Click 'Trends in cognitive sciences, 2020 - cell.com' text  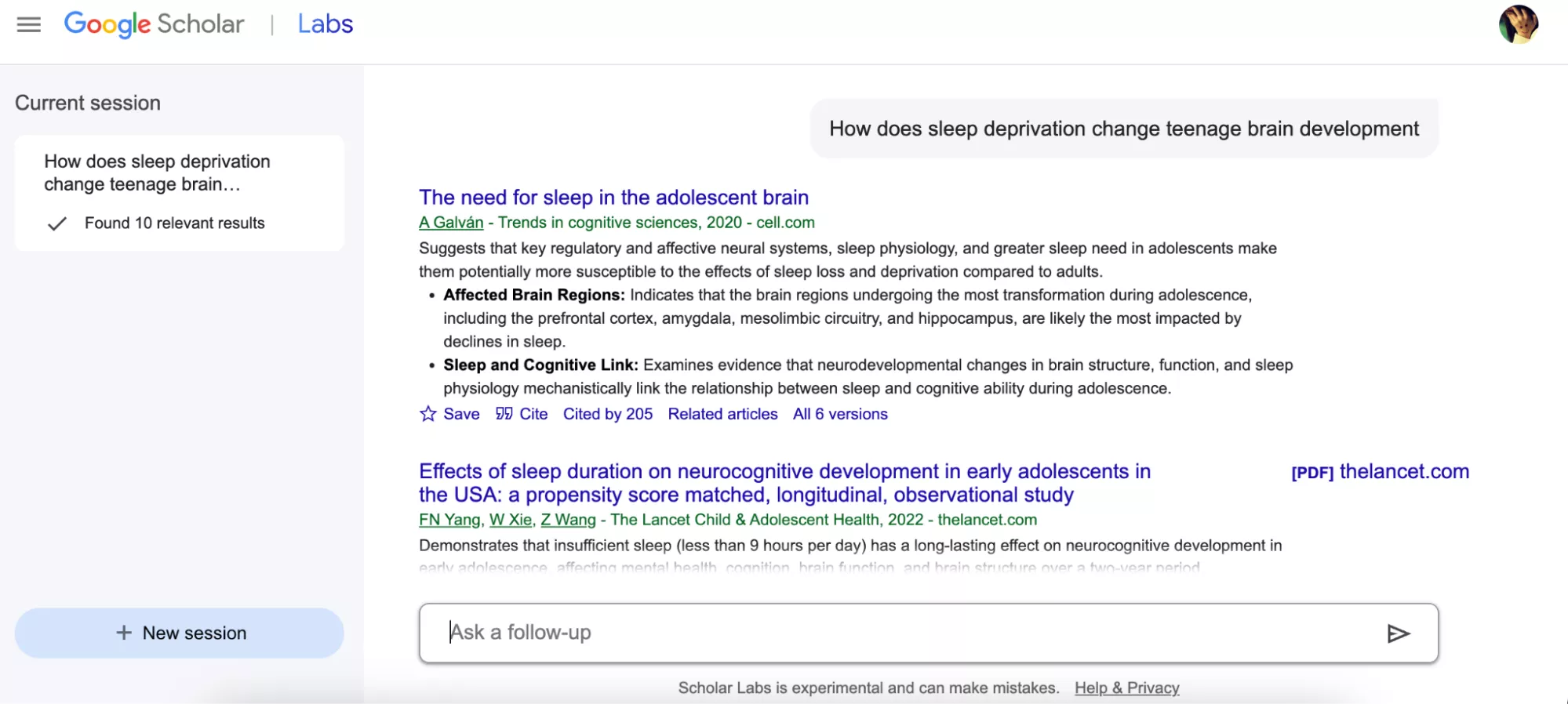click(657, 223)
